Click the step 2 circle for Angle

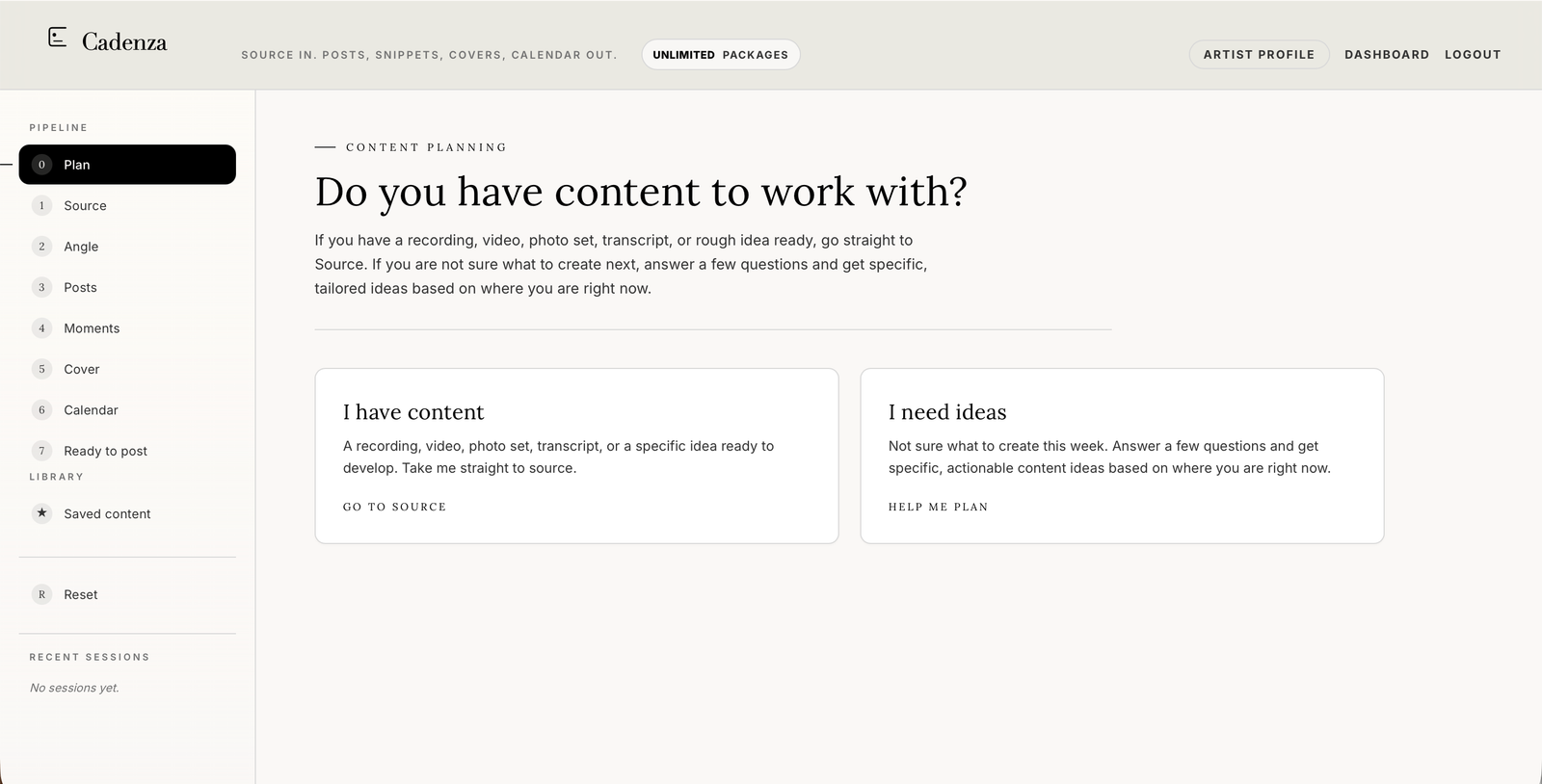[x=41, y=247]
